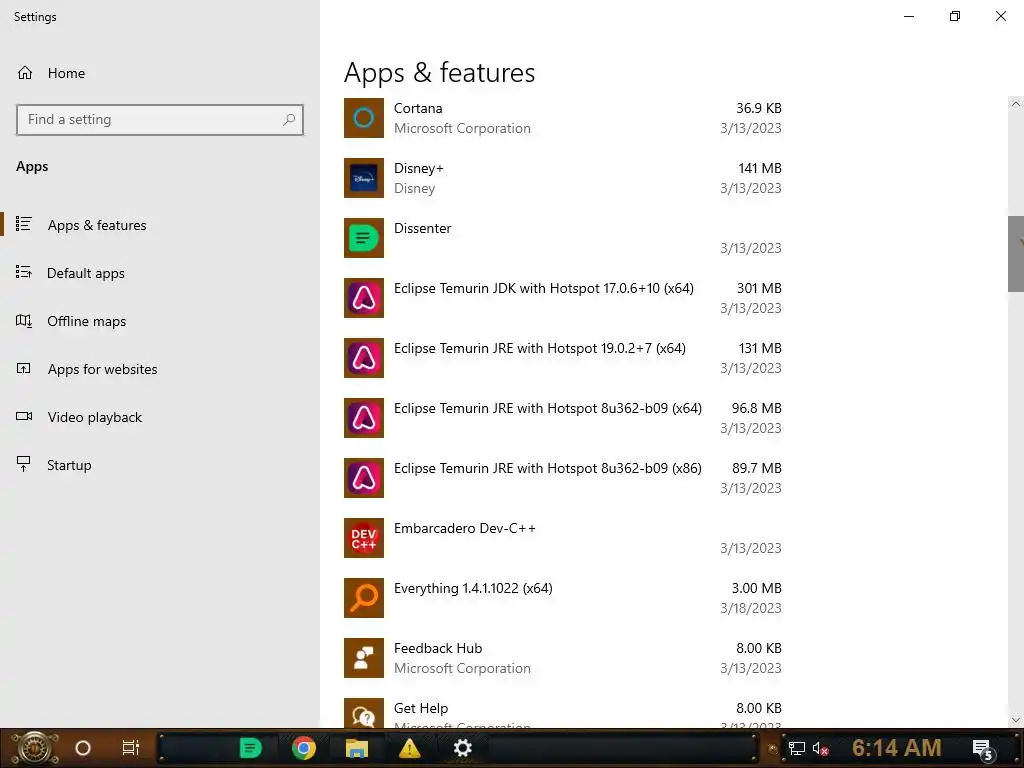Click the 301 MB size value
This screenshot has height=768, width=1024.
coord(759,289)
